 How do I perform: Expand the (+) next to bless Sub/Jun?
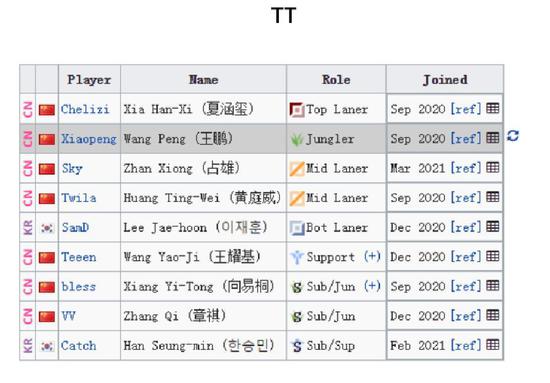point(372,286)
